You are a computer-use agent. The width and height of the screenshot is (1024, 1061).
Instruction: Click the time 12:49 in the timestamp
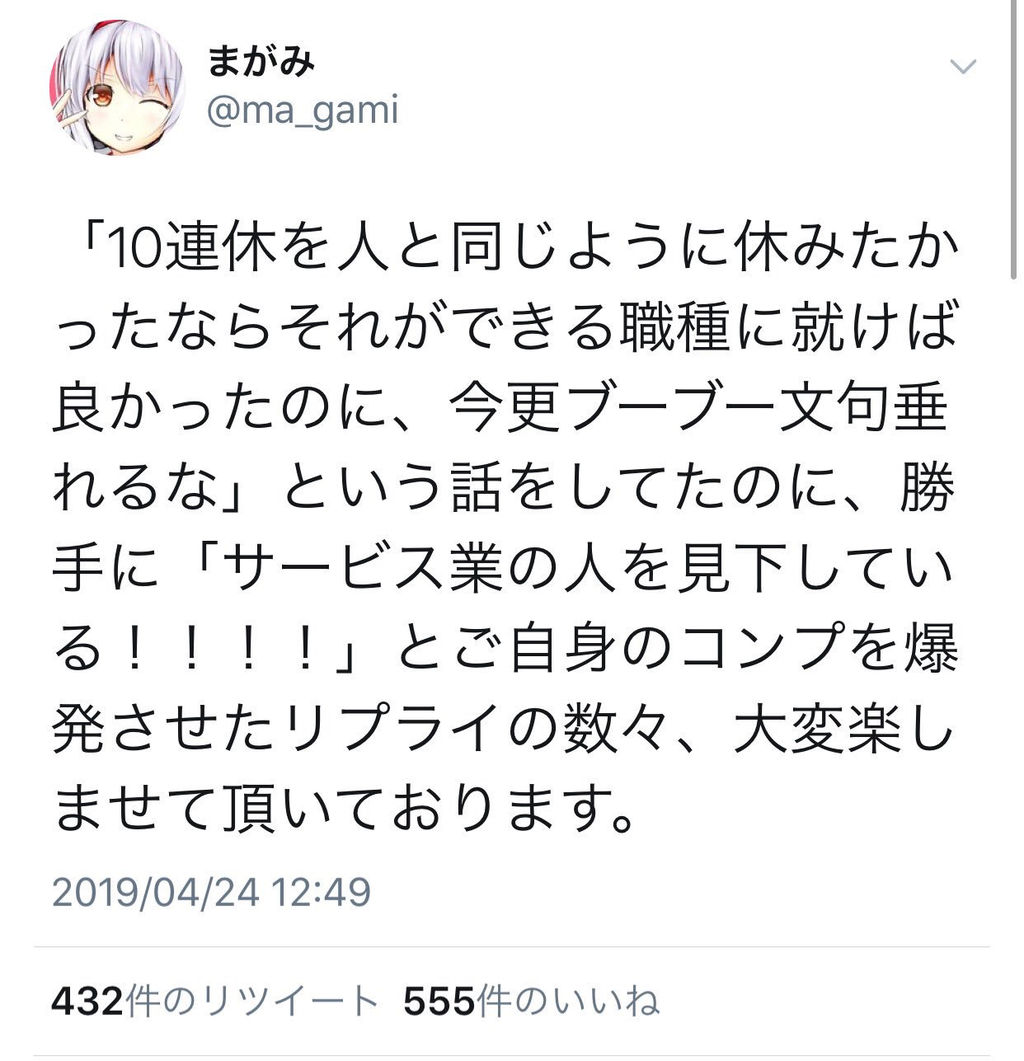(321, 892)
